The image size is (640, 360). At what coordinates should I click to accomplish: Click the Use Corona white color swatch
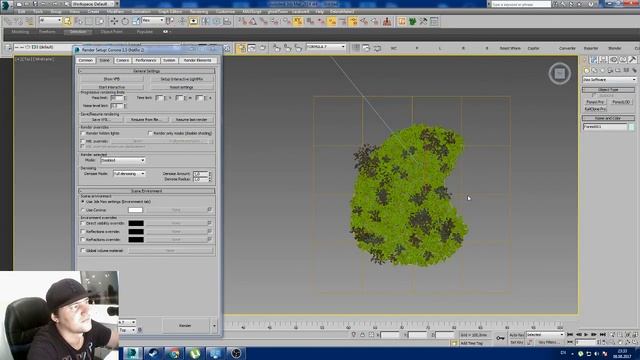click(136, 210)
